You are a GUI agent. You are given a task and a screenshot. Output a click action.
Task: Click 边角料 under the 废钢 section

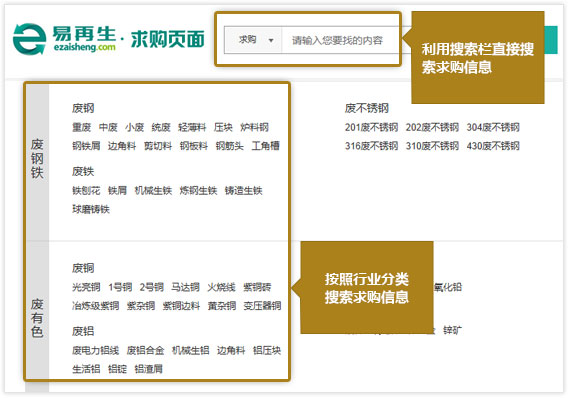click(122, 146)
